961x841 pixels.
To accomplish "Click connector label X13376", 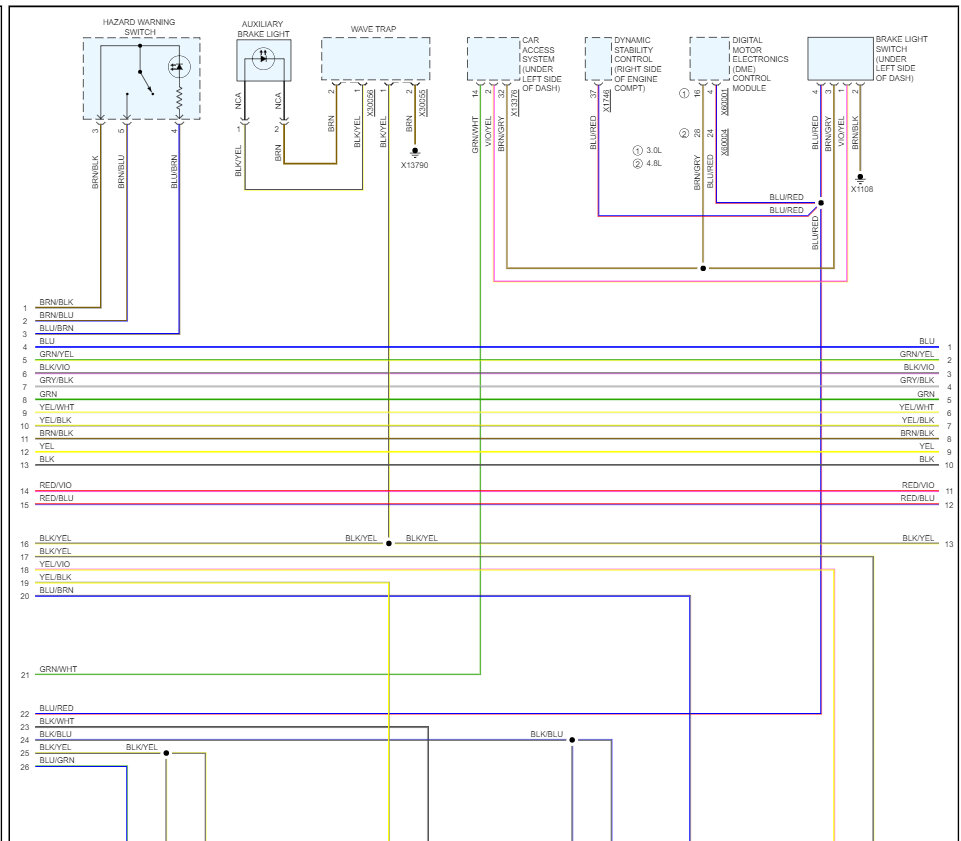I will (514, 103).
